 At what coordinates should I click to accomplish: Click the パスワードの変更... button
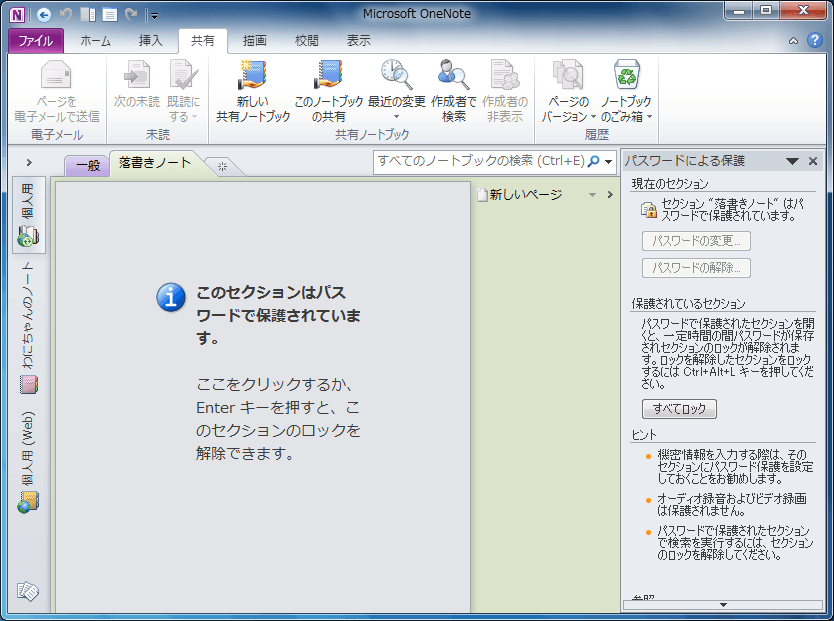click(696, 241)
